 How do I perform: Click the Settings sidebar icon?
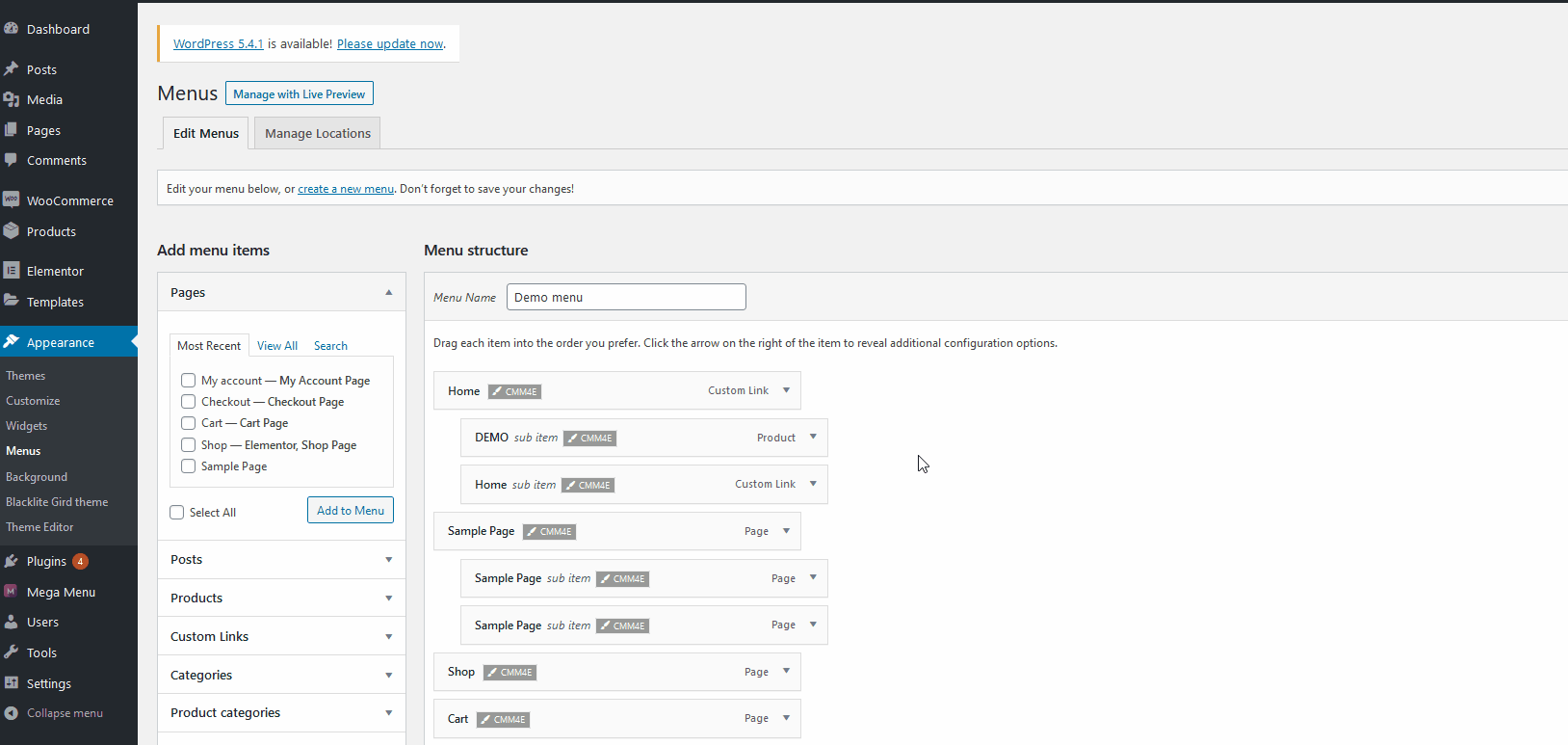pos(12,683)
